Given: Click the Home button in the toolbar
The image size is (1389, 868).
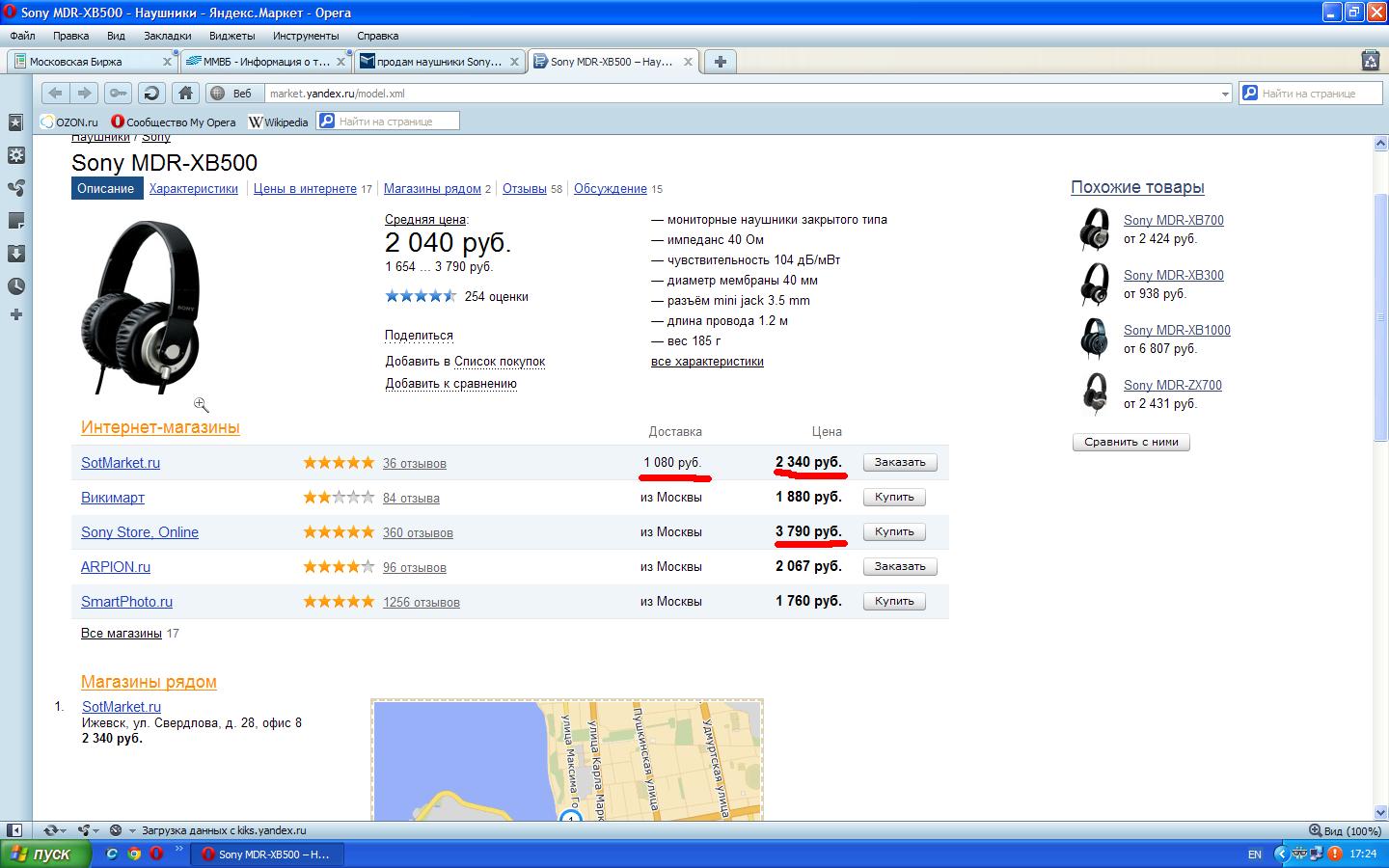Looking at the screenshot, I should (x=185, y=94).
